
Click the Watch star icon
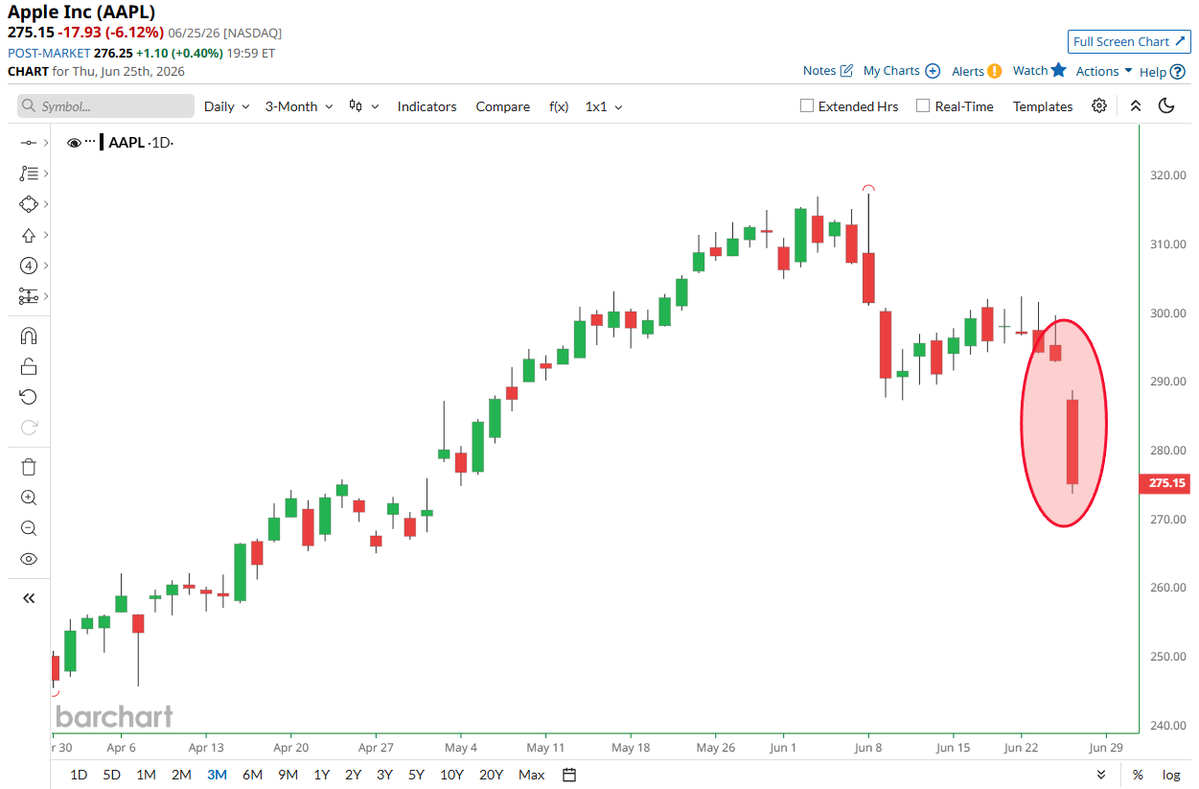tap(1058, 70)
